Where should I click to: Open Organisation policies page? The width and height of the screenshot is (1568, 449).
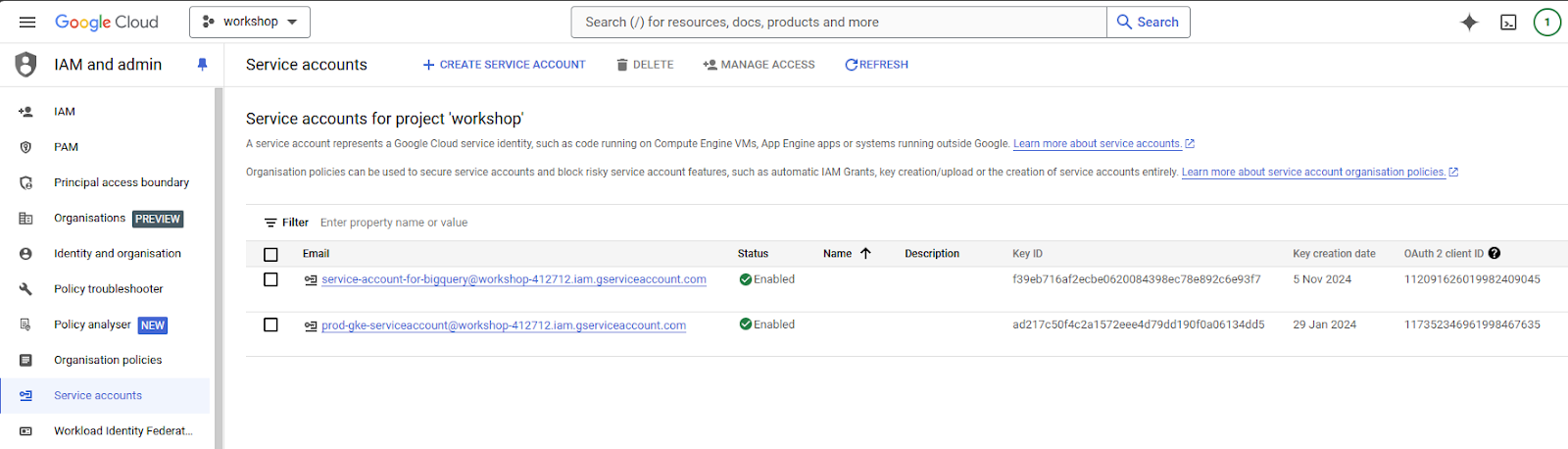coord(108,360)
